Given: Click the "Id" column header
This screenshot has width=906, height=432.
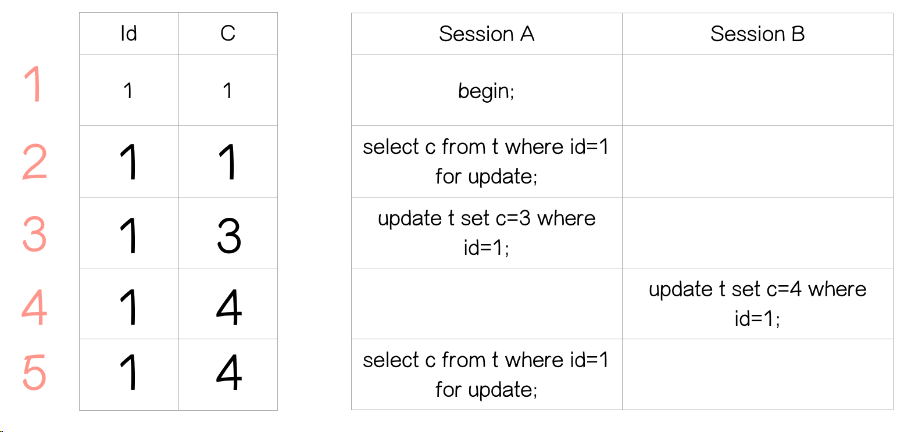Looking at the screenshot, I should [128, 34].
